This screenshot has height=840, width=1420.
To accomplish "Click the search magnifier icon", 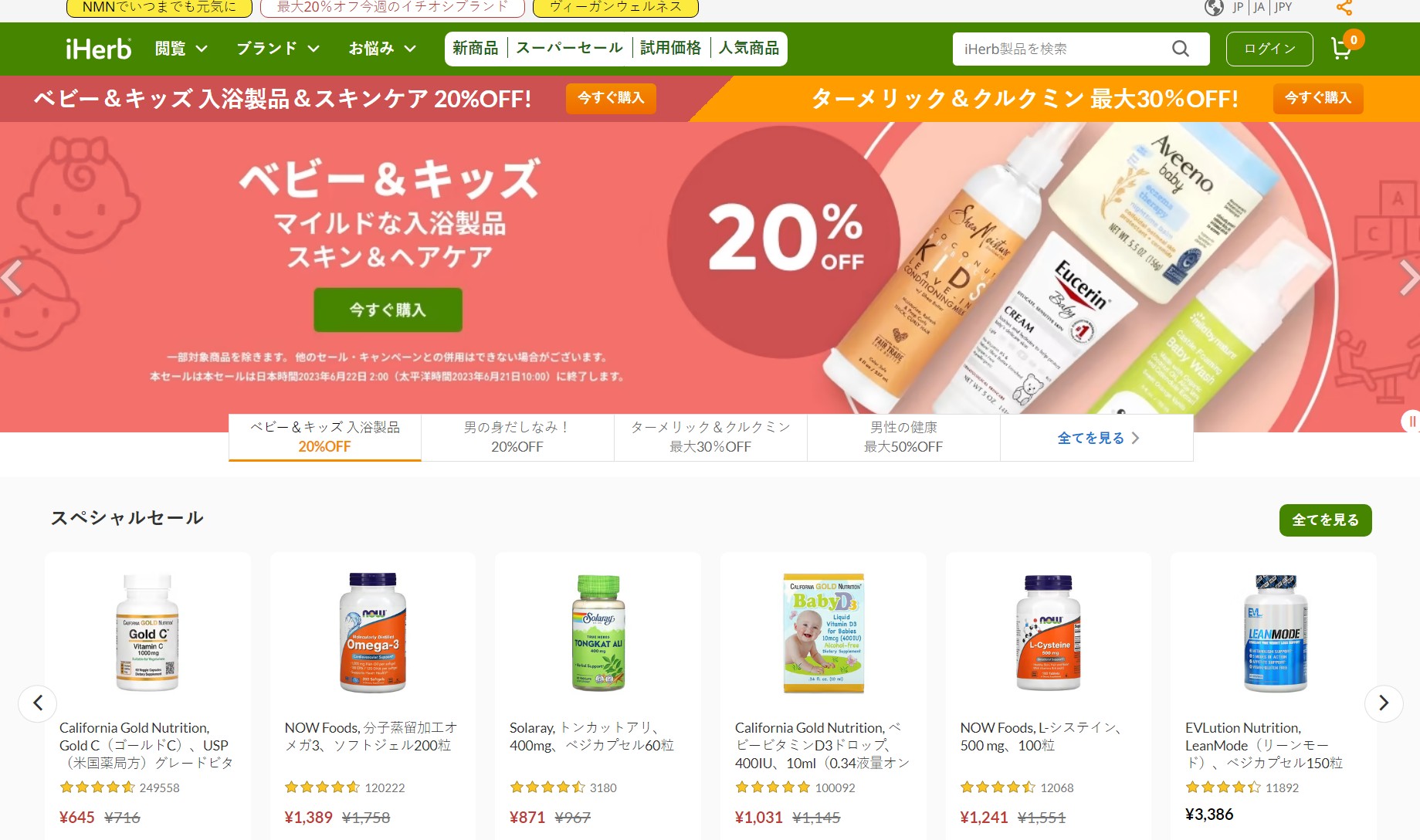I will click(1181, 49).
